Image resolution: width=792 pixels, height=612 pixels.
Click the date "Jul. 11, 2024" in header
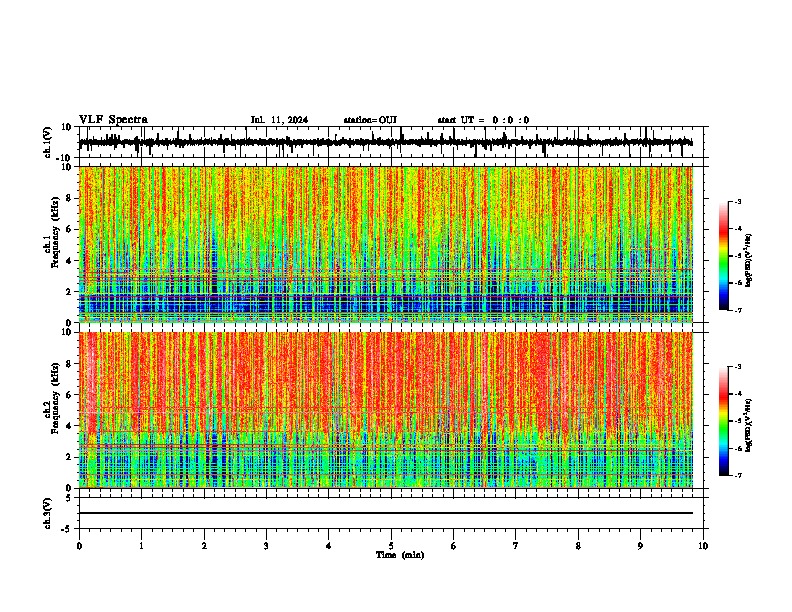point(279,120)
